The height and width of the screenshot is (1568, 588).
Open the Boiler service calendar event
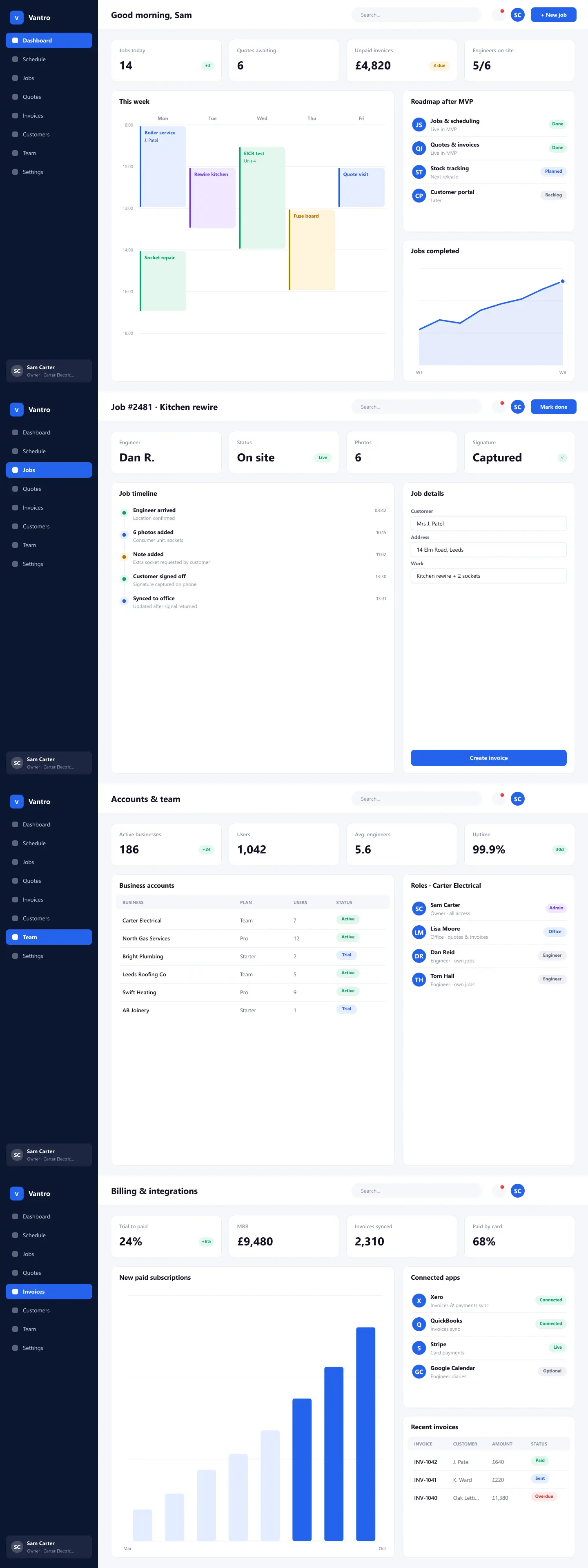[163, 167]
